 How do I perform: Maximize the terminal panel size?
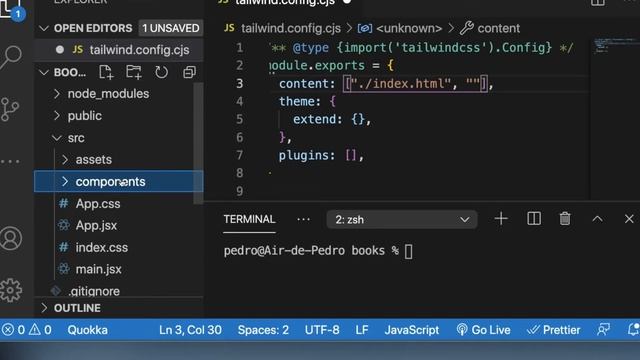[x=598, y=219]
